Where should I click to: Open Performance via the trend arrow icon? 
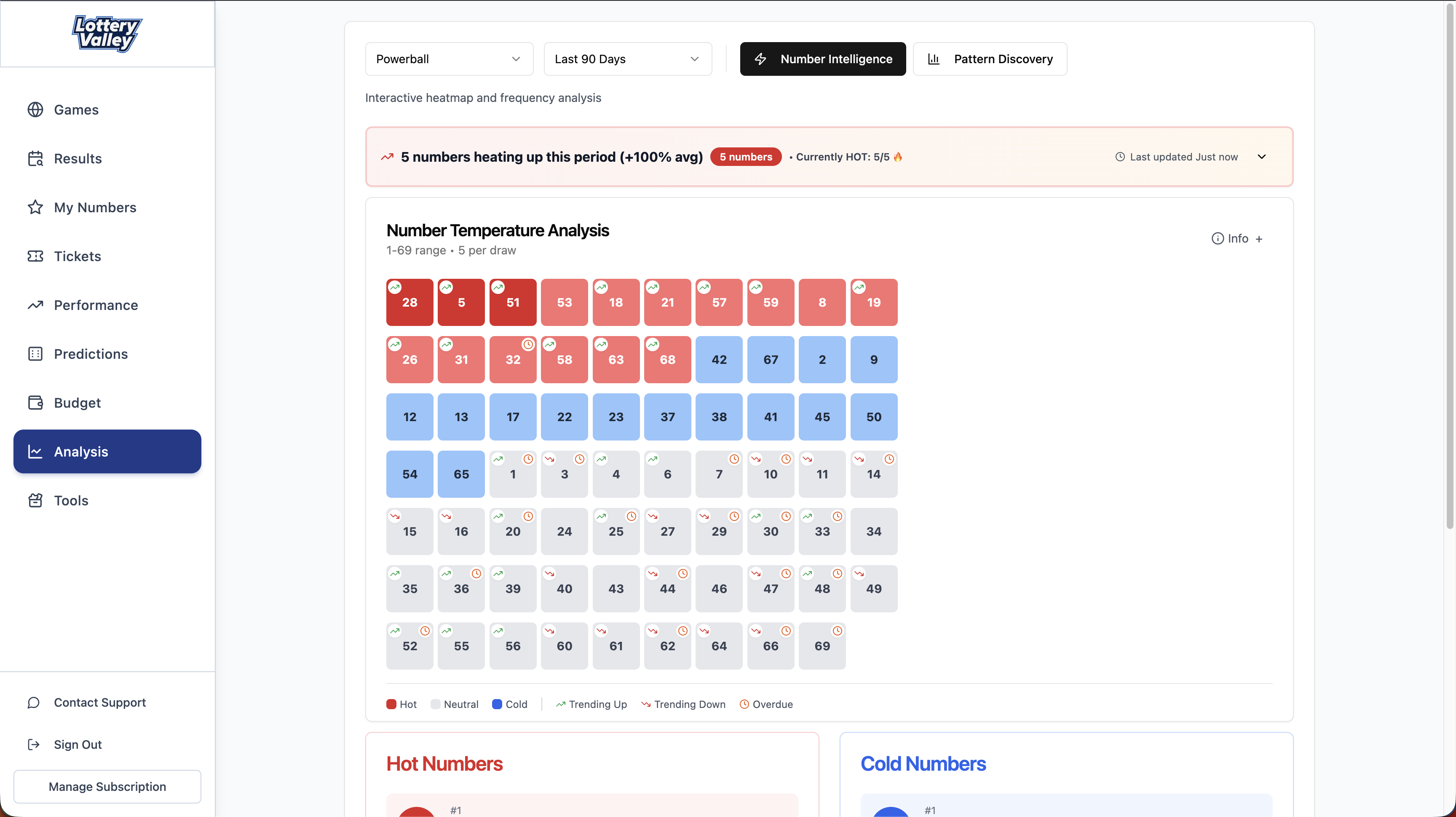(35, 305)
